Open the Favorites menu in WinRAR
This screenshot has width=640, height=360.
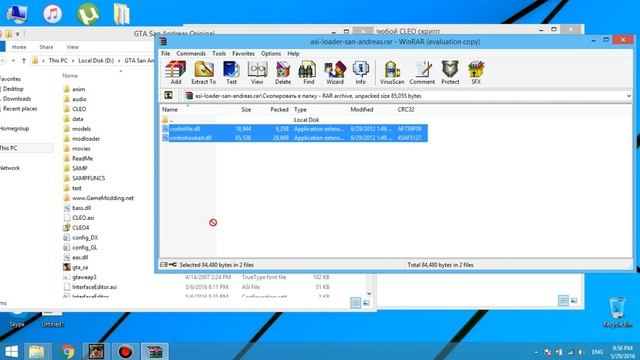(243, 53)
